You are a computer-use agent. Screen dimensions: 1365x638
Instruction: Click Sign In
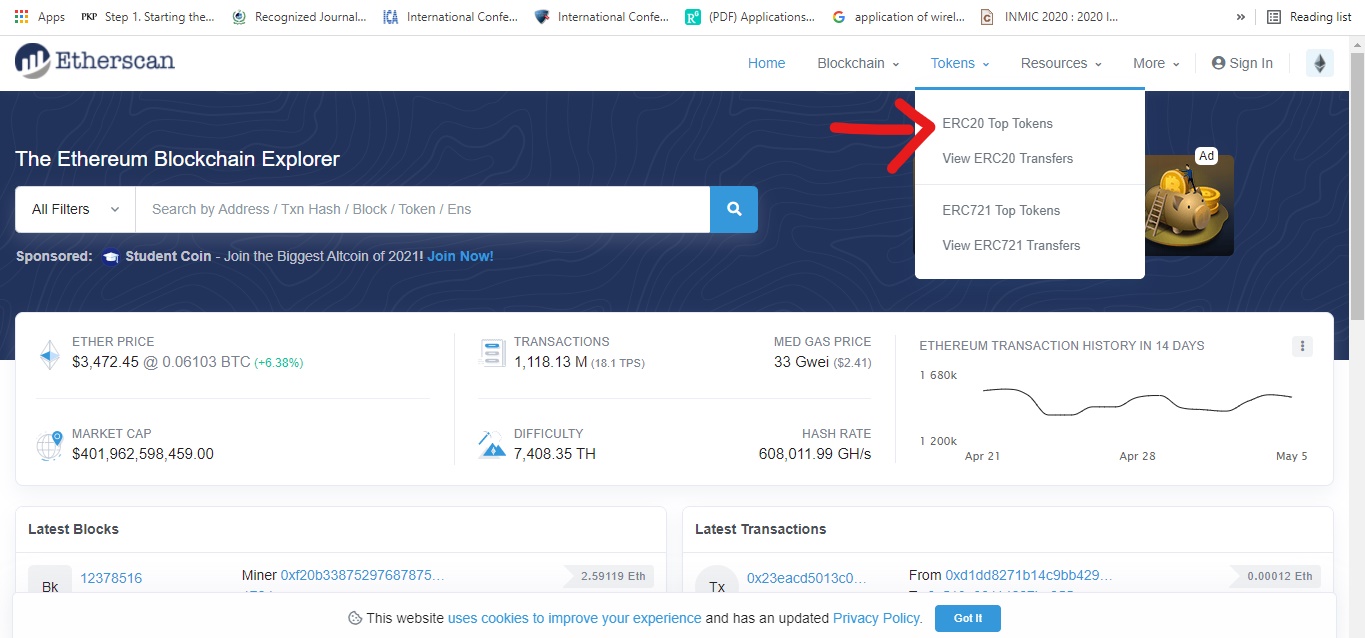click(1242, 63)
